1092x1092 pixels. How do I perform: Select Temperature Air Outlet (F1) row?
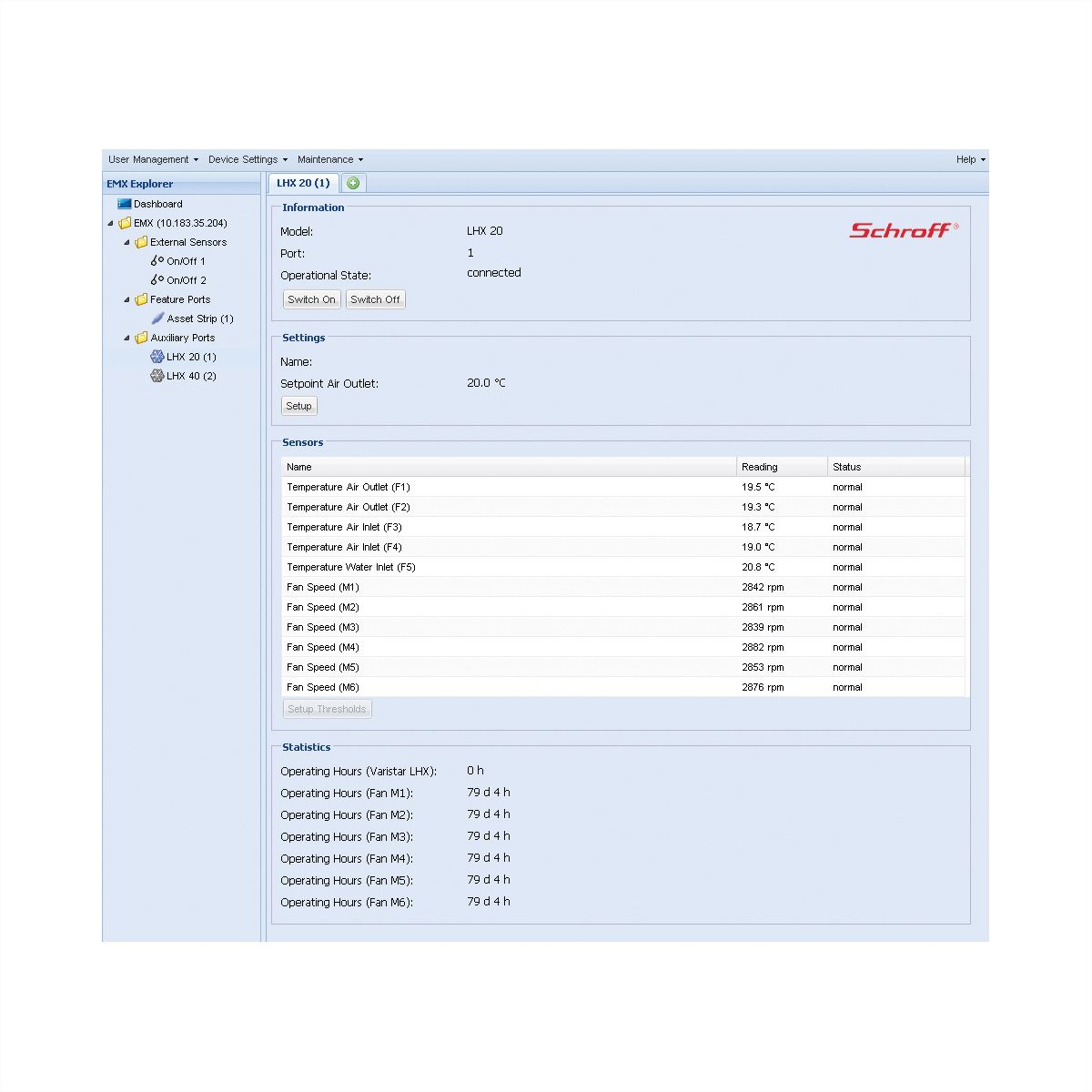click(x=623, y=487)
